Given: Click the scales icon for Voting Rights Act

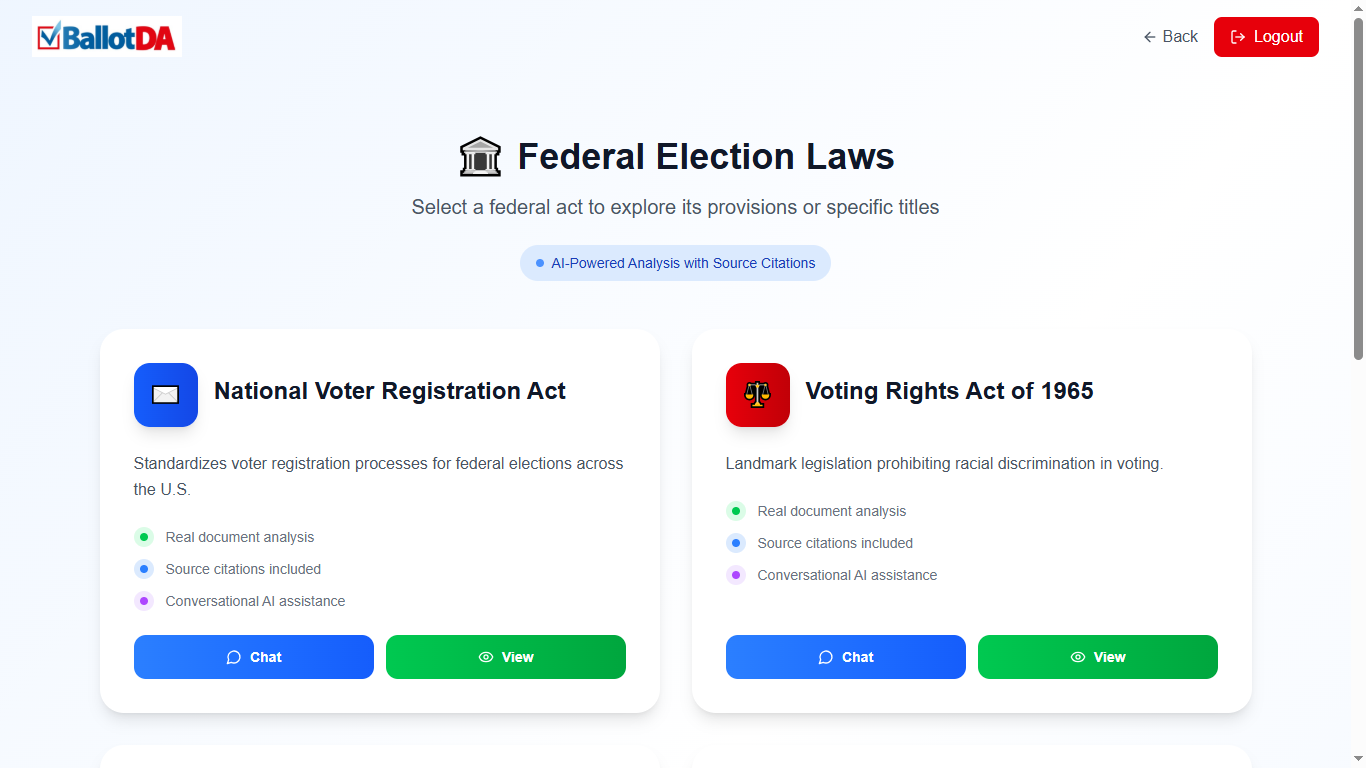Looking at the screenshot, I should [758, 395].
